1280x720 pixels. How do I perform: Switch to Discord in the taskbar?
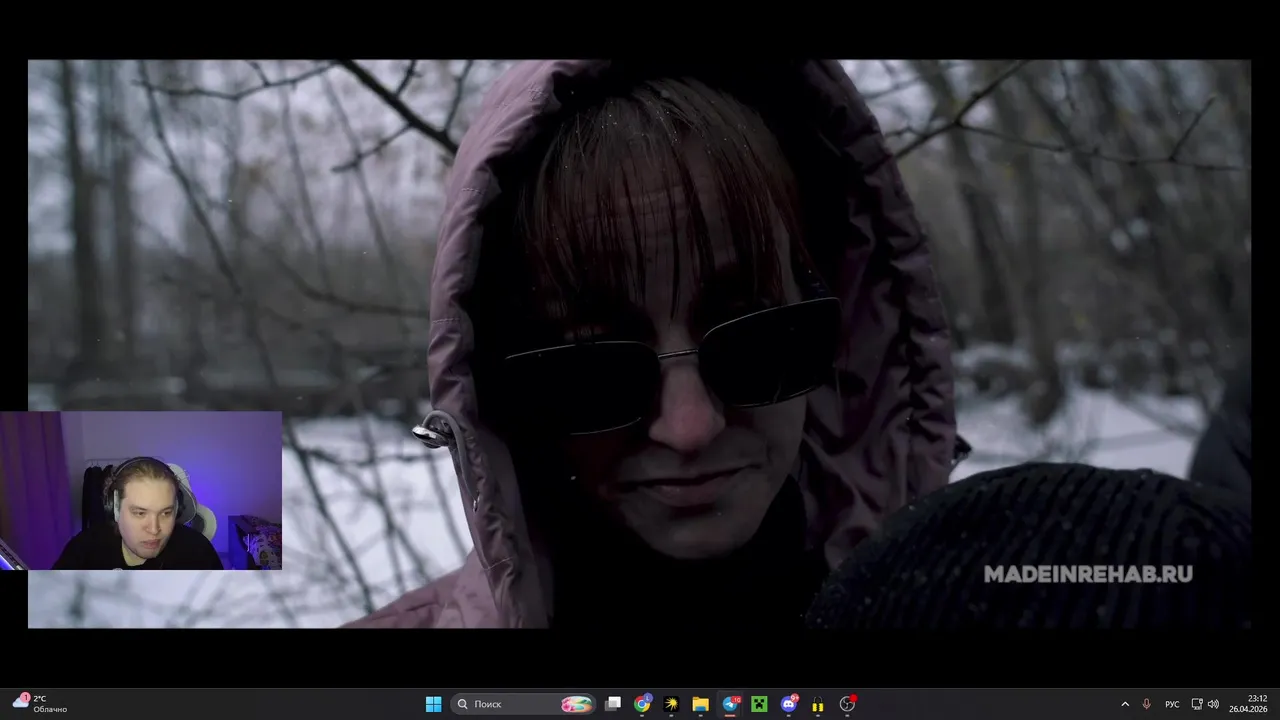click(788, 704)
